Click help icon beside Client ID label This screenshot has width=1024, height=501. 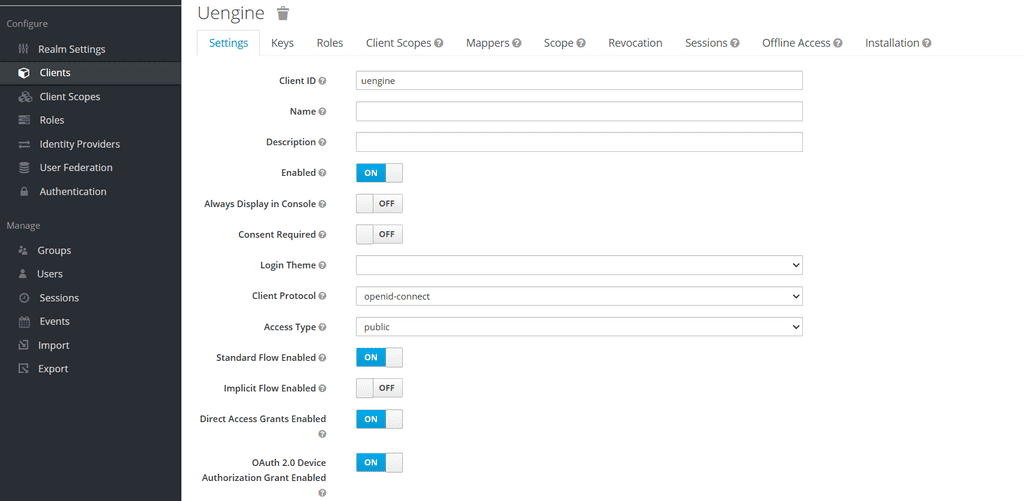(x=322, y=81)
